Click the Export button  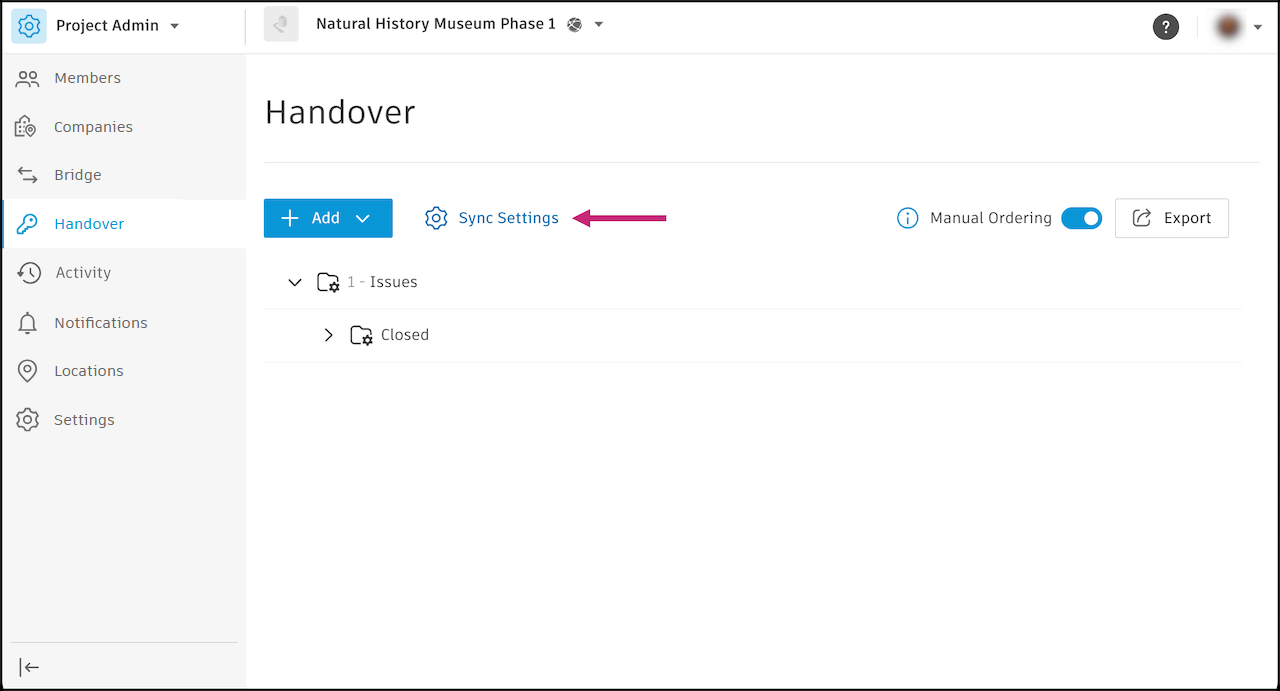coord(1171,217)
